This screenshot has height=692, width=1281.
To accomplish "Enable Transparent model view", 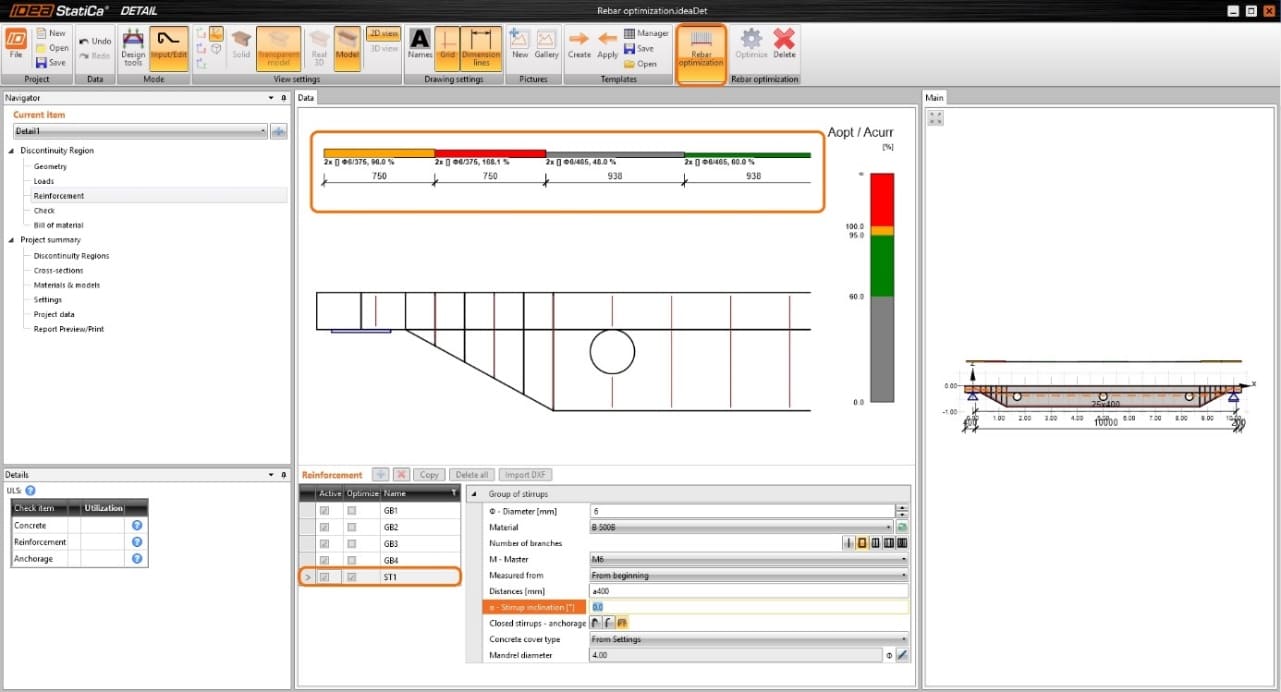I will point(278,47).
